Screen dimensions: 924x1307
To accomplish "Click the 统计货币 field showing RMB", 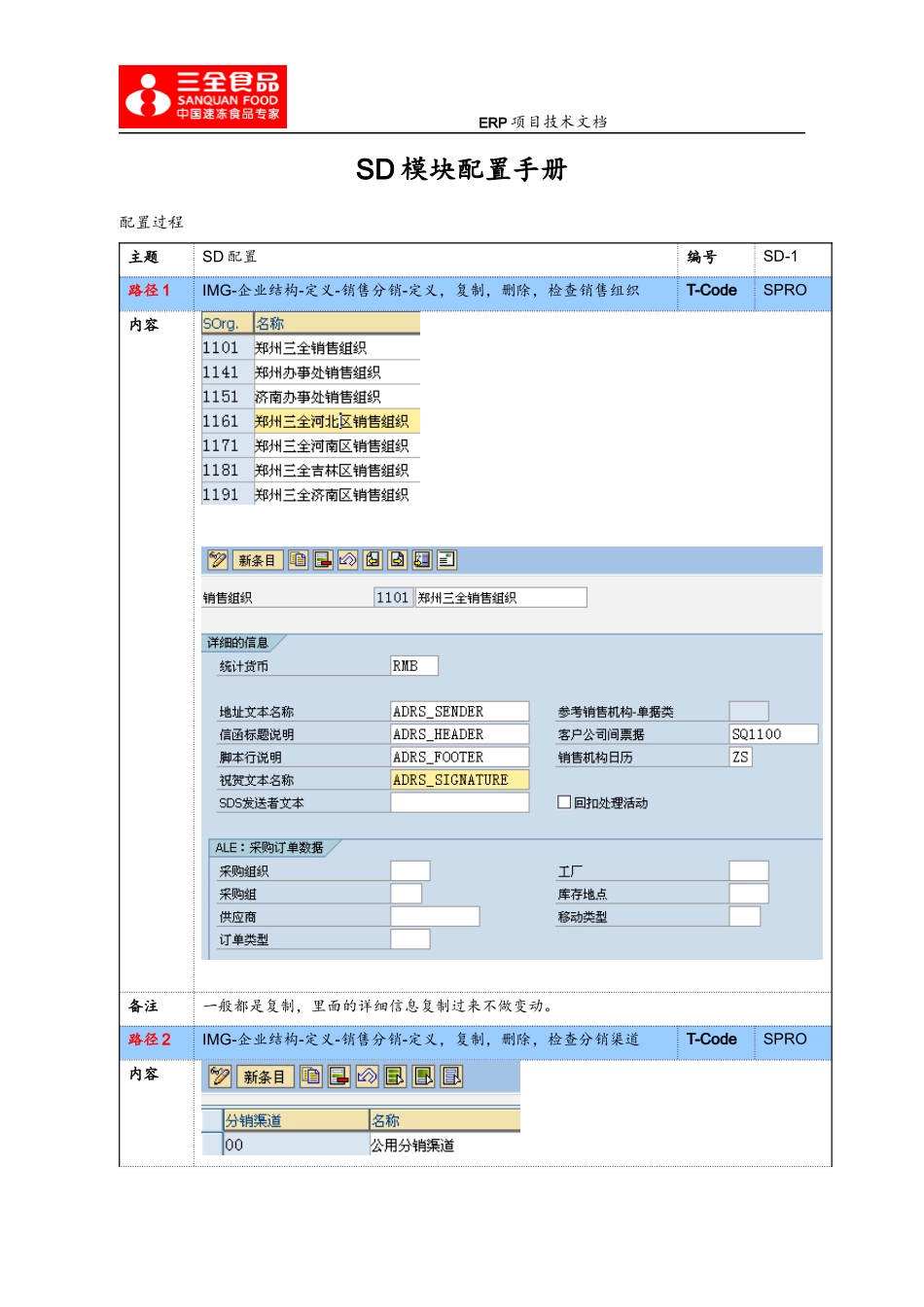I will [414, 665].
